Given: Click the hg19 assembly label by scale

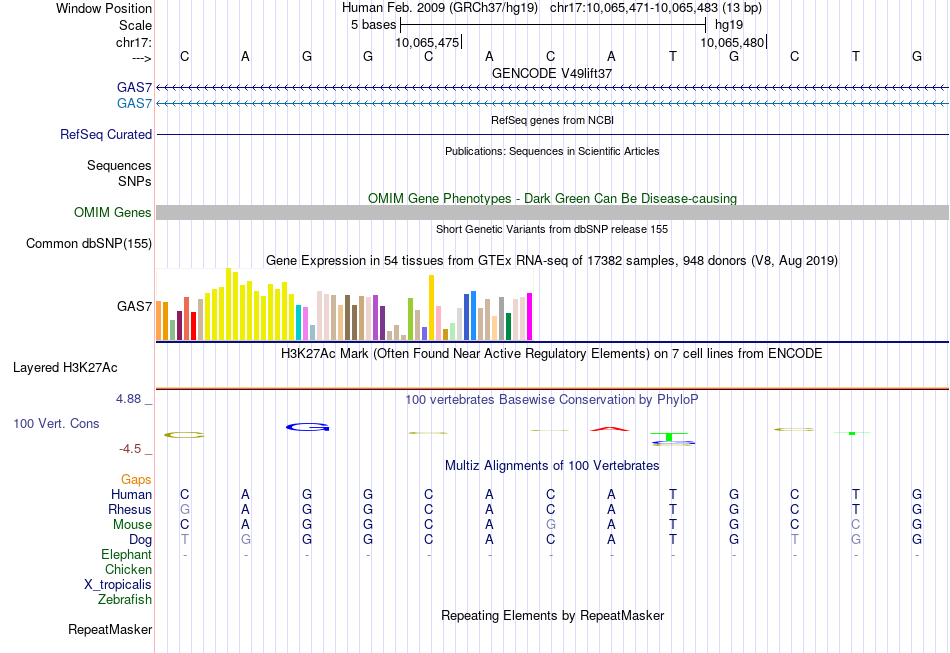Looking at the screenshot, I should (x=729, y=25).
